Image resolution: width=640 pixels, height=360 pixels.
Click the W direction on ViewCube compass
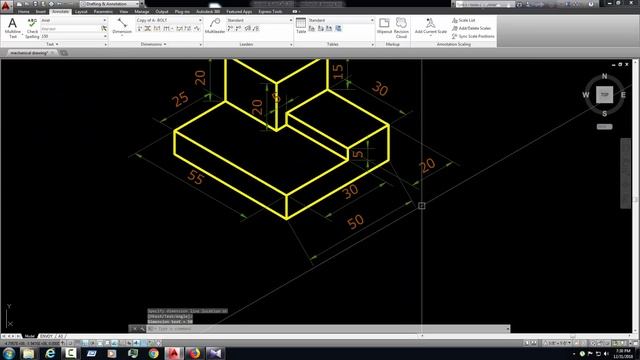pos(586,95)
